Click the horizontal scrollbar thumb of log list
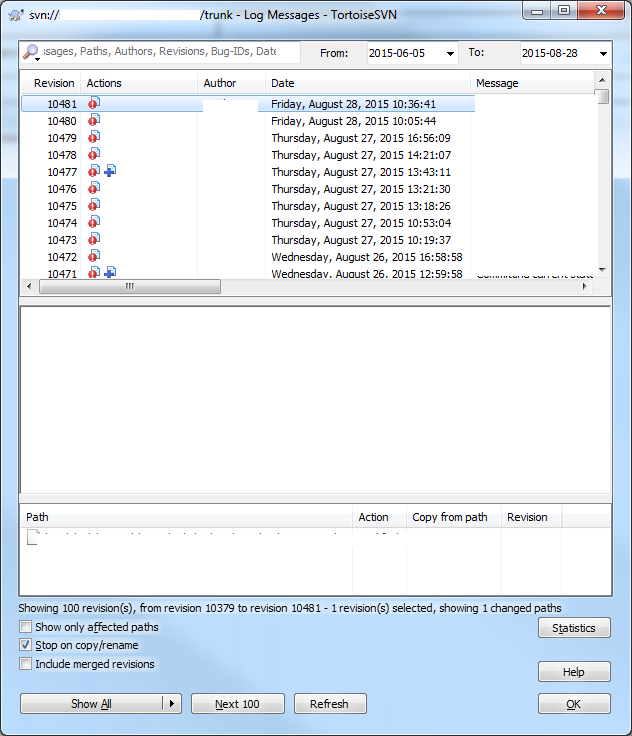 (x=130, y=286)
